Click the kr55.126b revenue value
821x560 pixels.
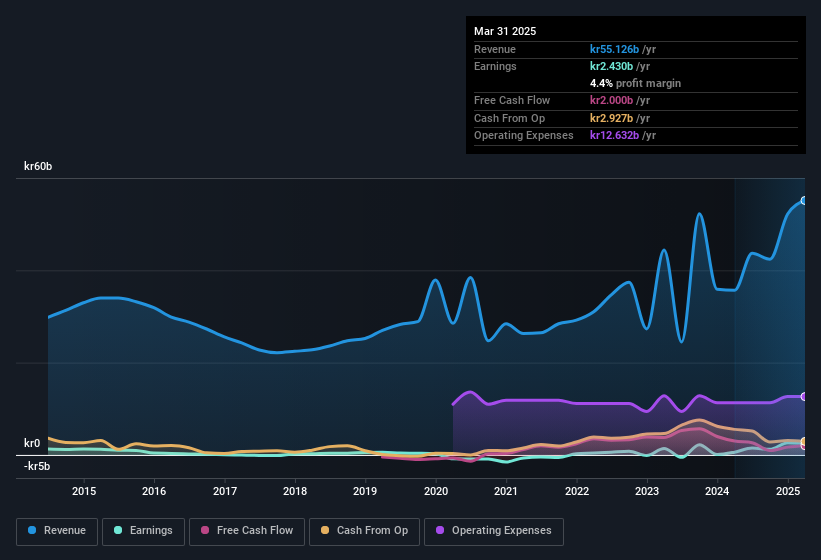click(x=614, y=49)
